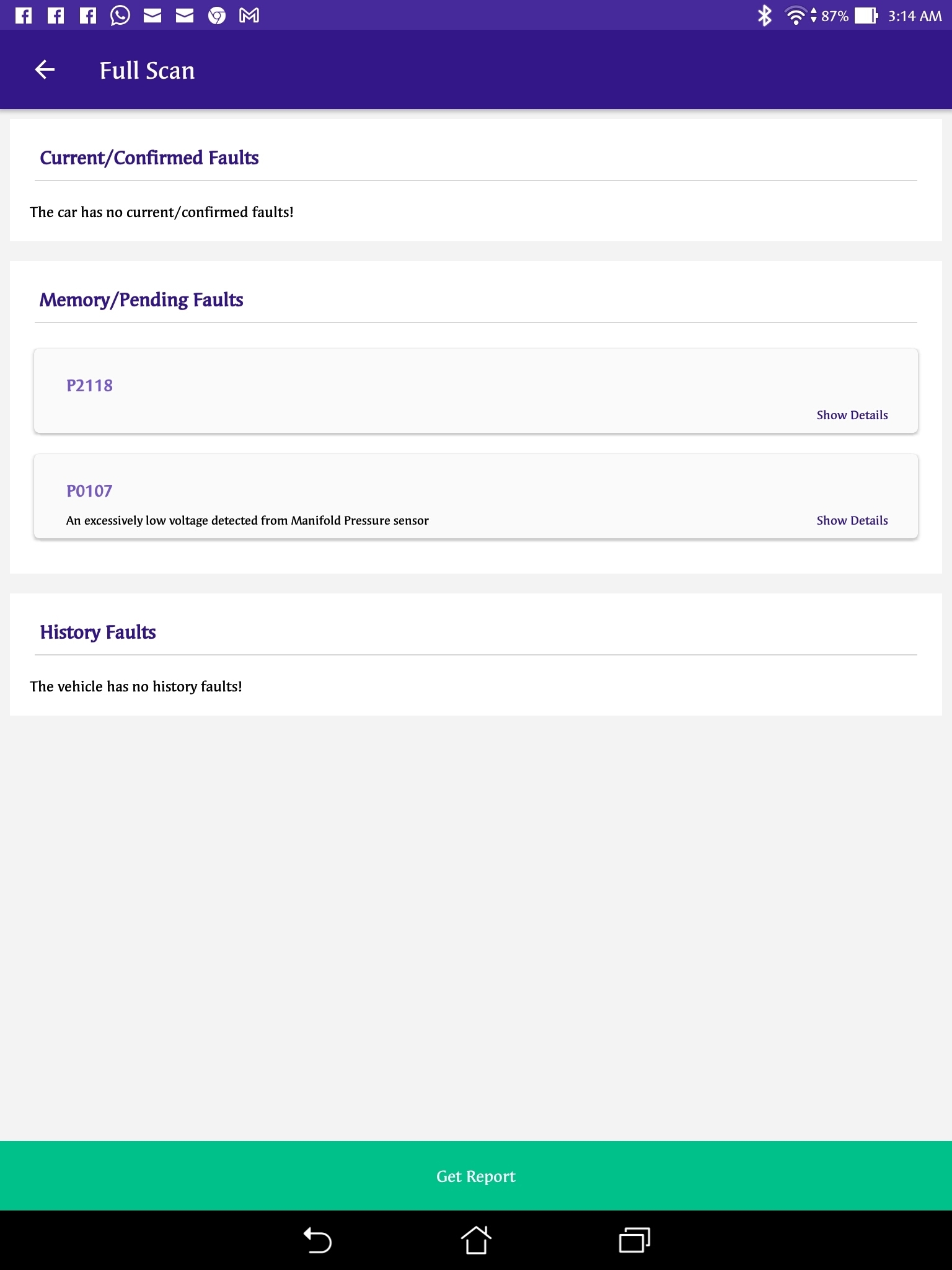
Task: Select the P0107 fault code
Action: pos(90,491)
